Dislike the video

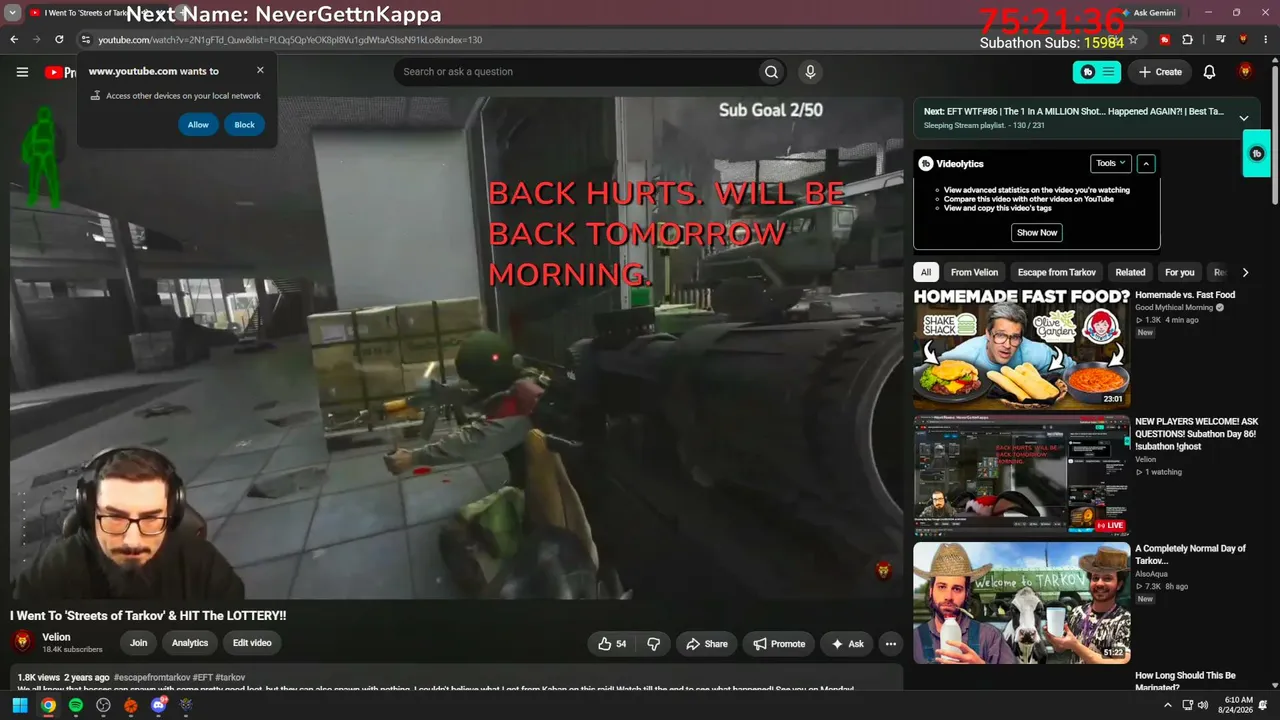[654, 644]
